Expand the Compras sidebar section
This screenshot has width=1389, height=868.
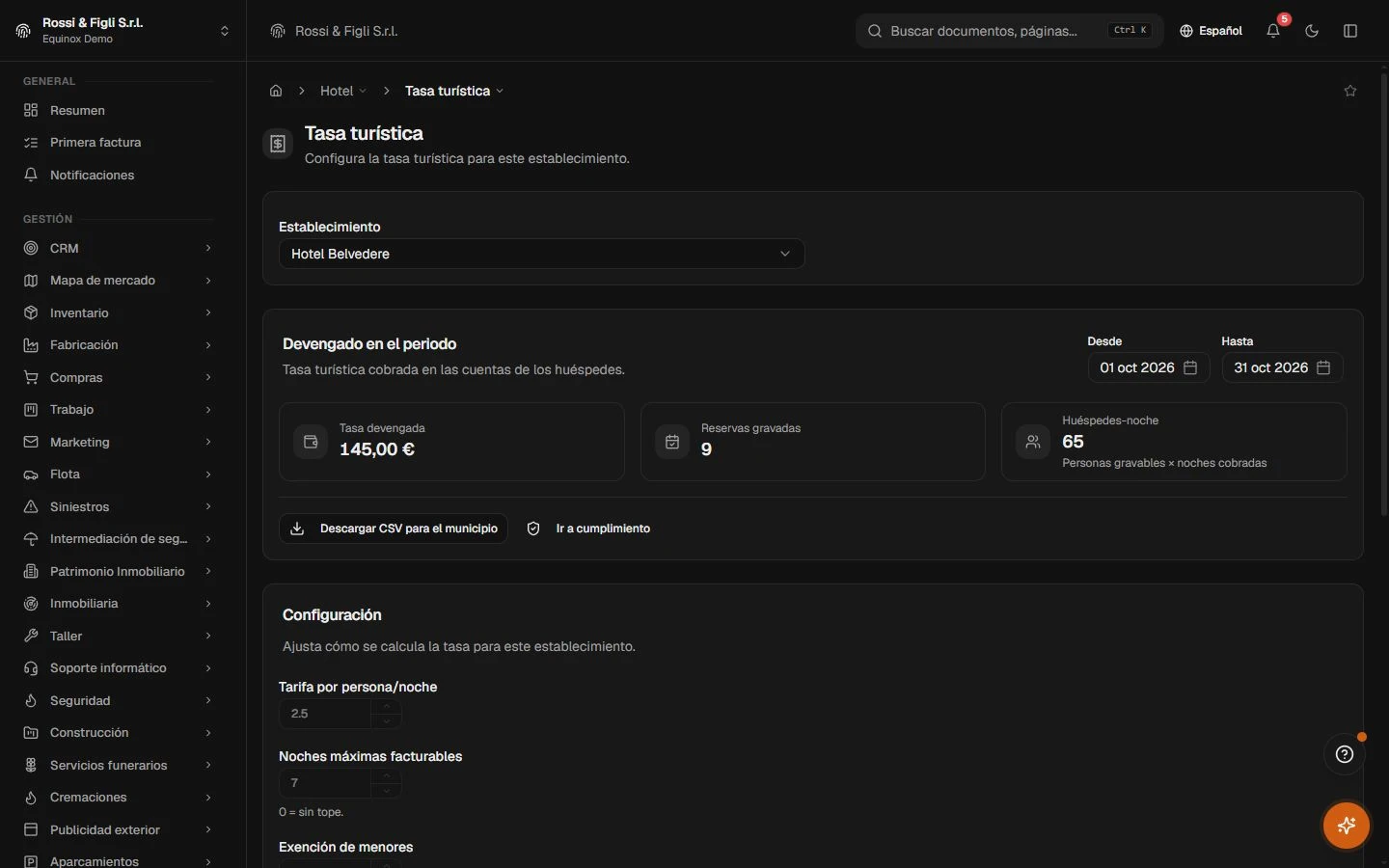pyautogui.click(x=118, y=377)
